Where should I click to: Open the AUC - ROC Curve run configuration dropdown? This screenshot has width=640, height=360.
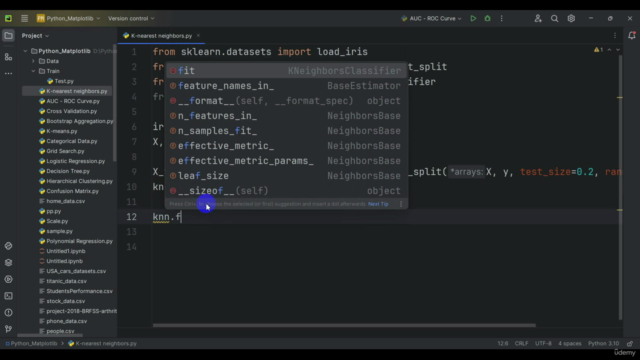[431, 18]
